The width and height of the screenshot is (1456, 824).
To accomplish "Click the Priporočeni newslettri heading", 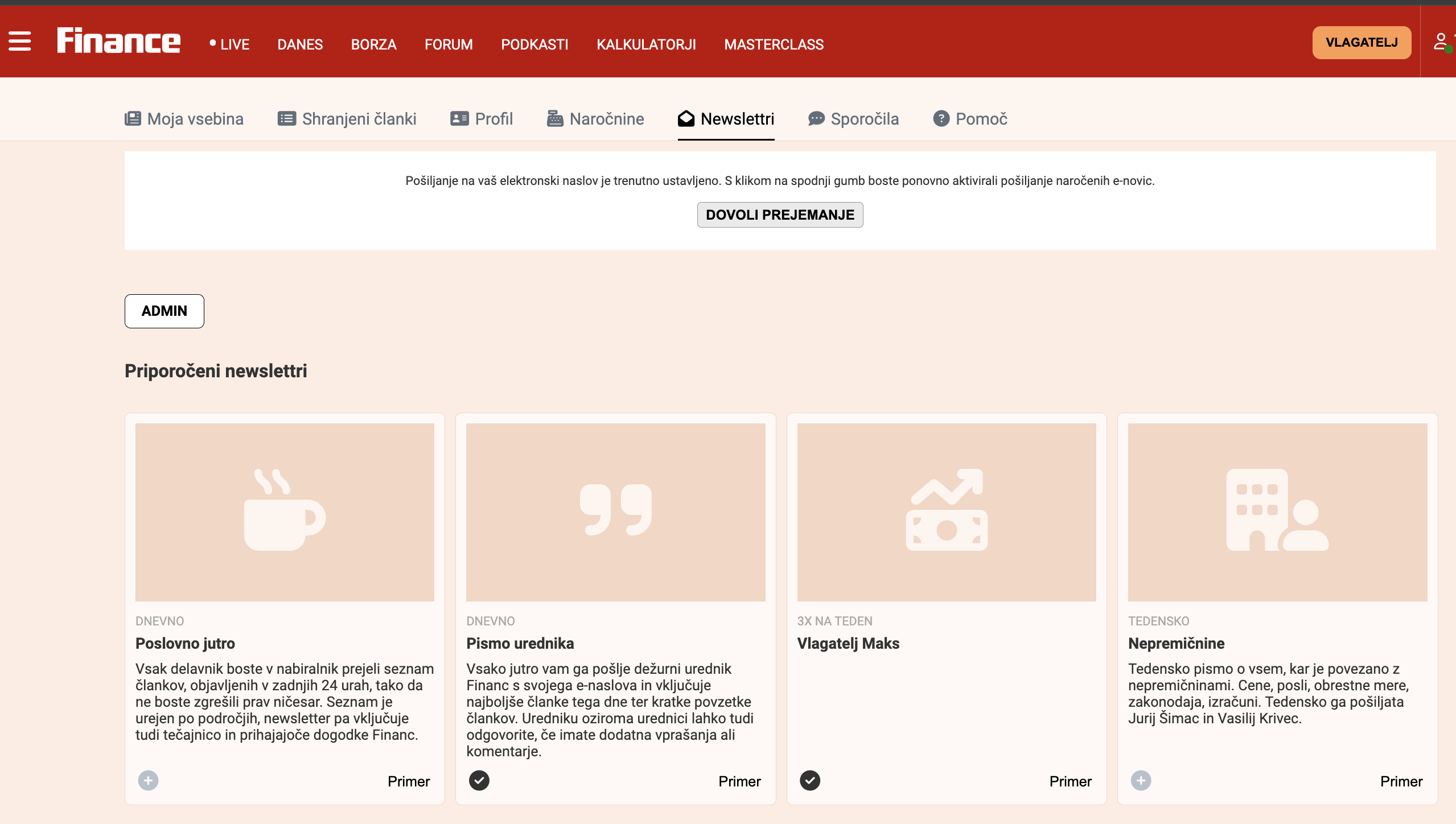I will 216,370.
